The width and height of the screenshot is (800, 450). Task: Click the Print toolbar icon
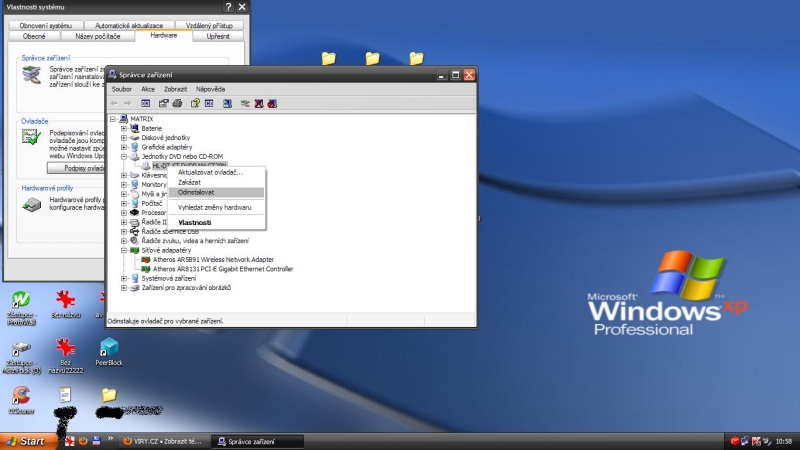point(177,104)
